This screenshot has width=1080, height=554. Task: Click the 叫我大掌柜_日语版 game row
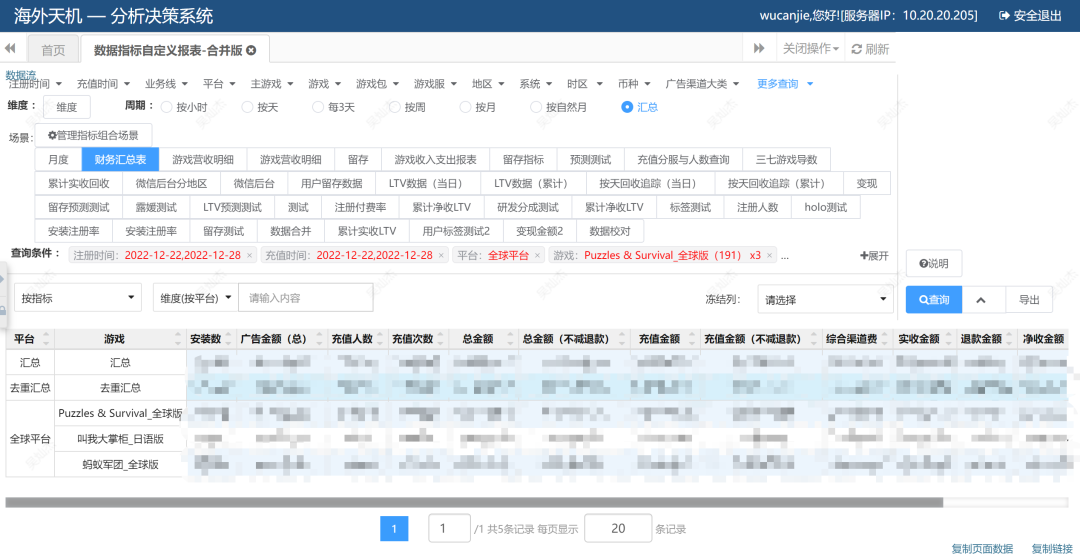pos(121,439)
